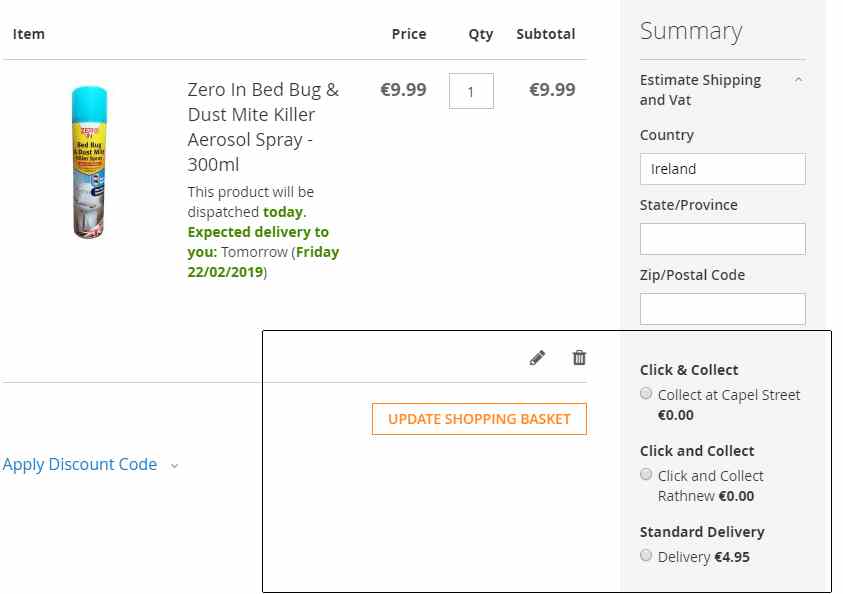
Task: Open the Country dropdown showing Ireland
Action: [x=723, y=169]
